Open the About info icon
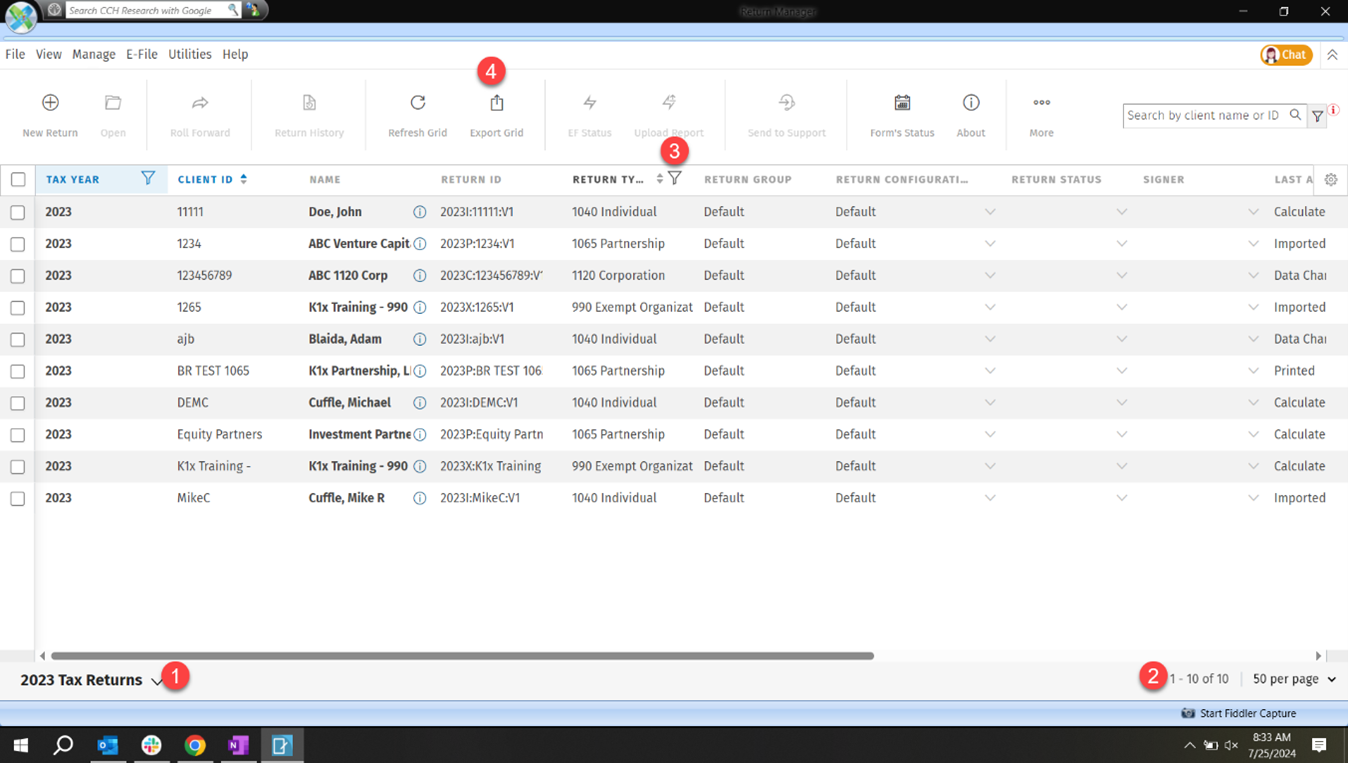The height and width of the screenshot is (763, 1348). click(x=971, y=103)
